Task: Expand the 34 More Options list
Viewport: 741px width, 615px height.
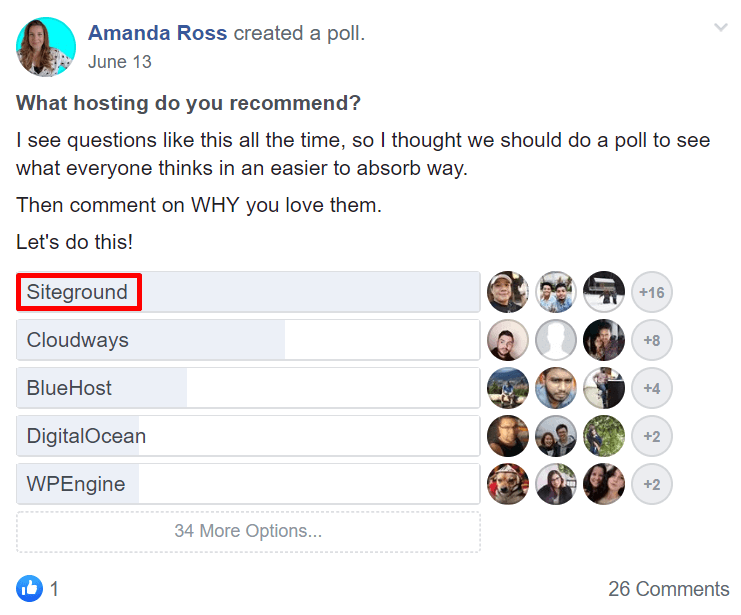Action: [x=248, y=531]
